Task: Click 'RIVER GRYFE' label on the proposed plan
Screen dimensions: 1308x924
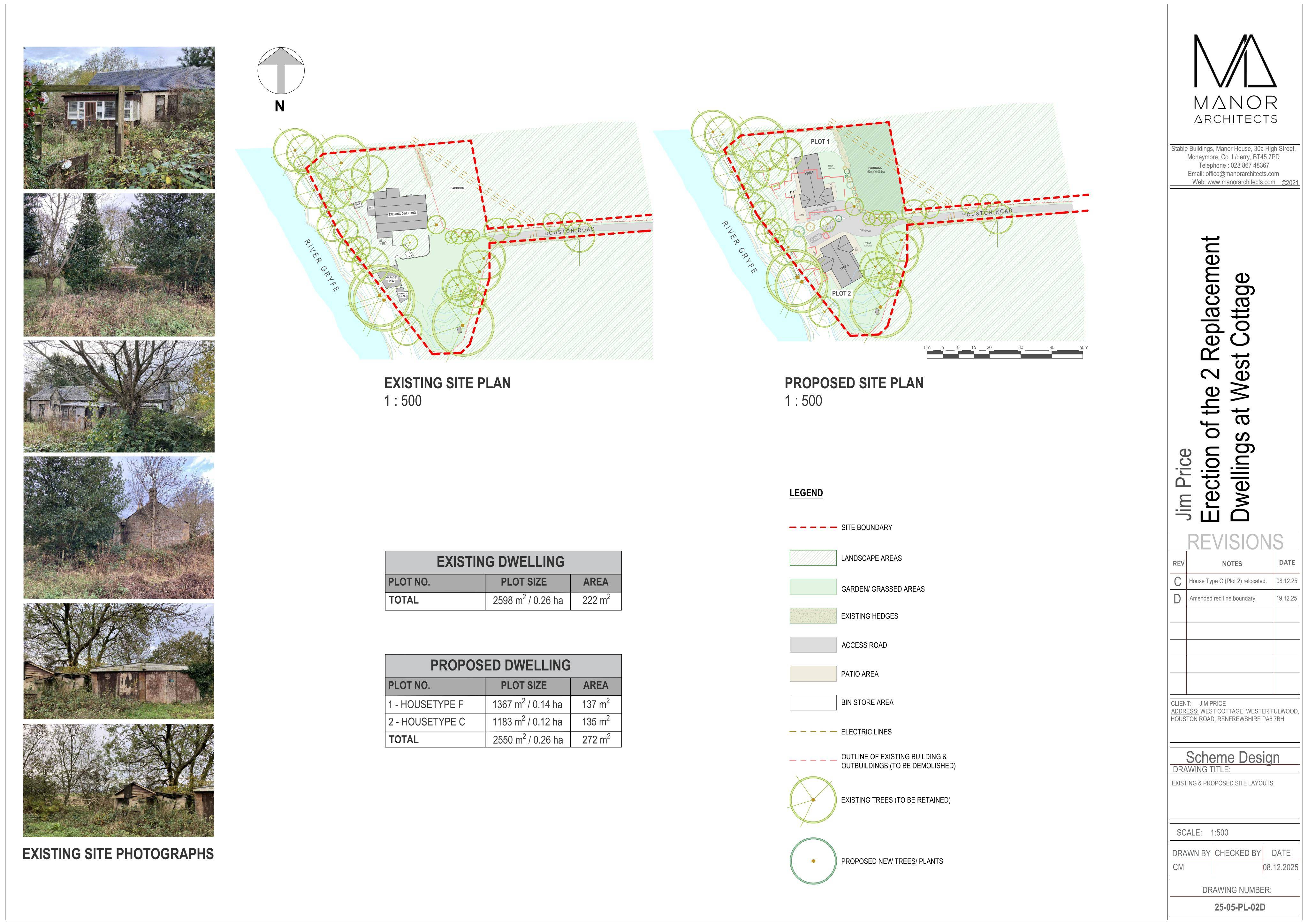Action: (740, 247)
